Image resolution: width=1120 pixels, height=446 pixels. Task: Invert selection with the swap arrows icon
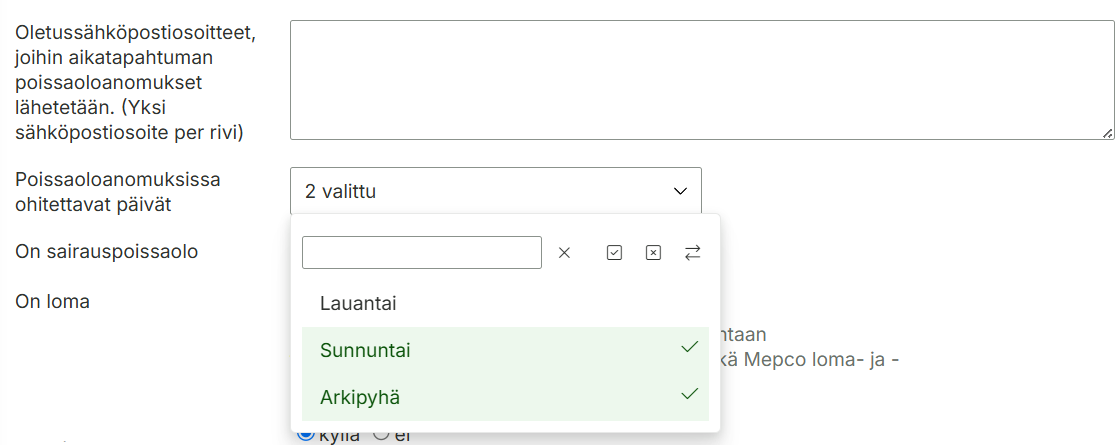[x=693, y=253]
